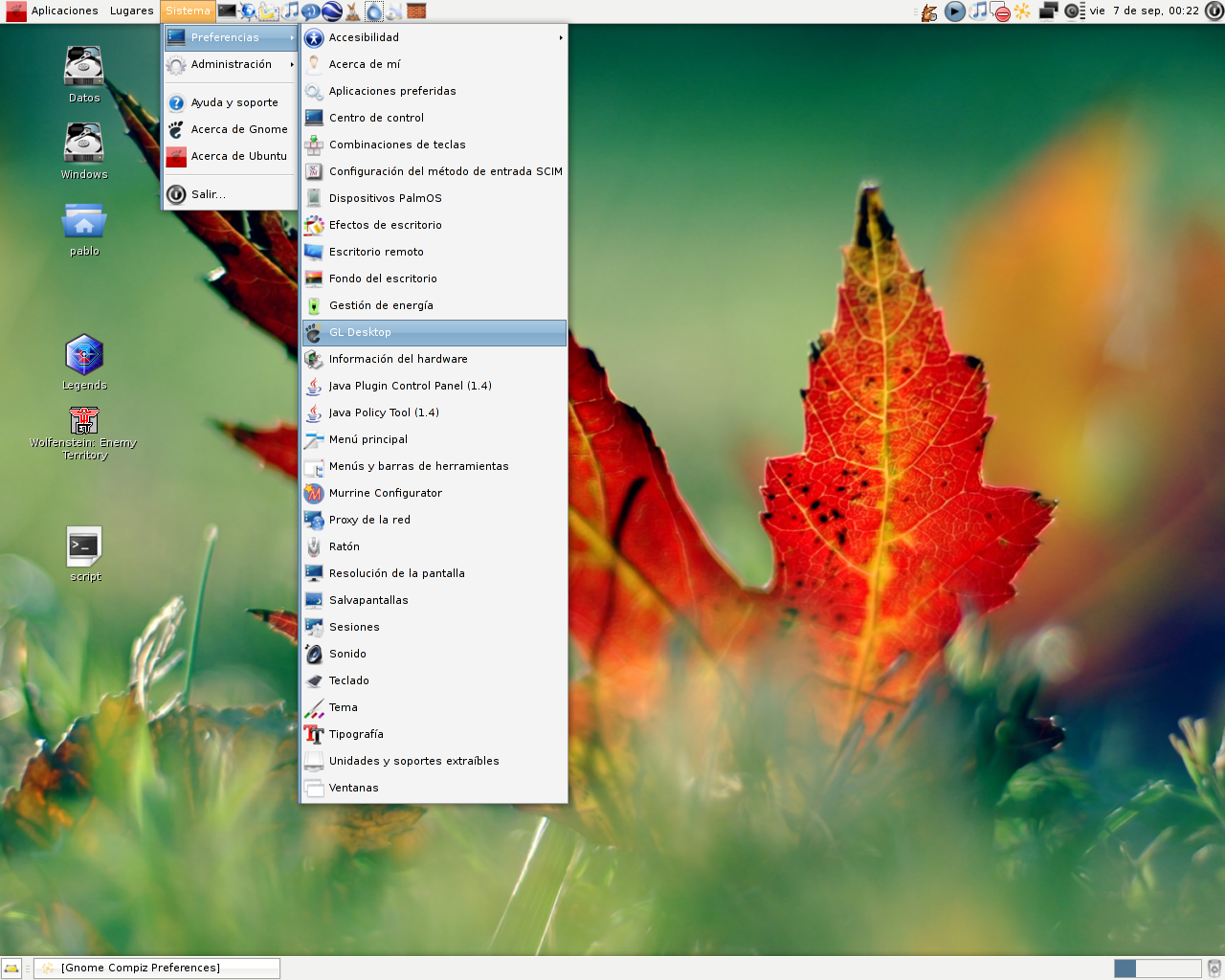1225x980 pixels.
Task: Expand the Accesibilidad submenu
Action: tap(434, 37)
